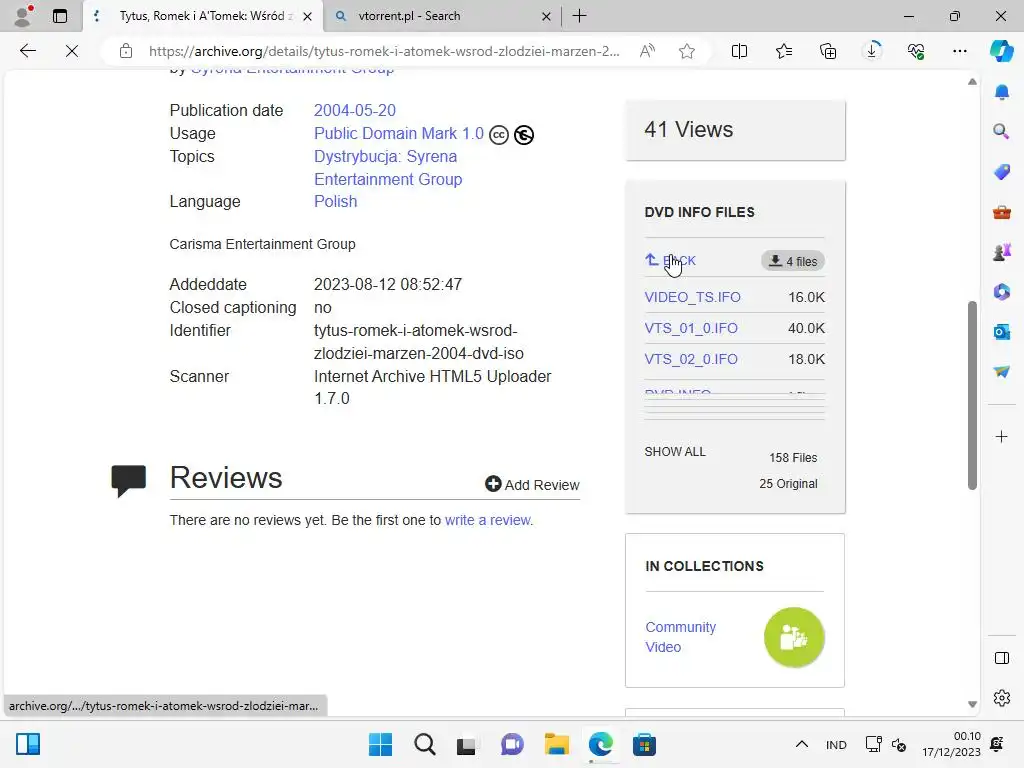Image resolution: width=1024 pixels, height=768 pixels.
Task: Open site information lock icon
Action: click(126, 51)
